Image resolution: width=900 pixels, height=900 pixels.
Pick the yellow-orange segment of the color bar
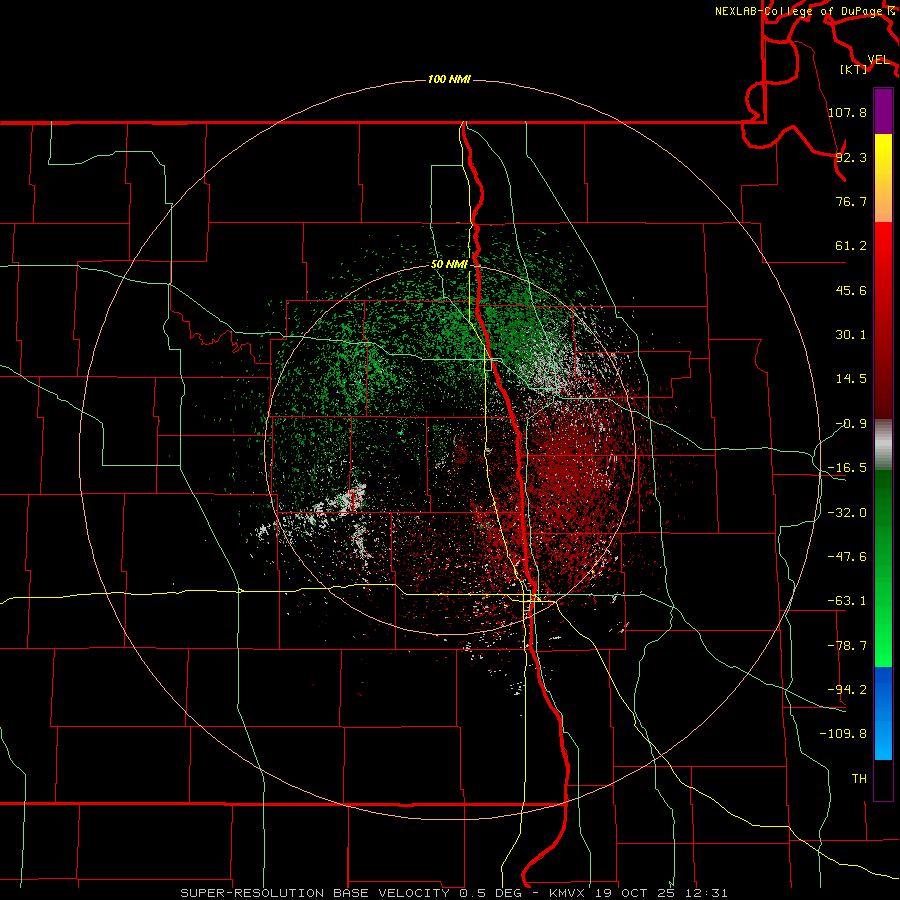click(883, 178)
